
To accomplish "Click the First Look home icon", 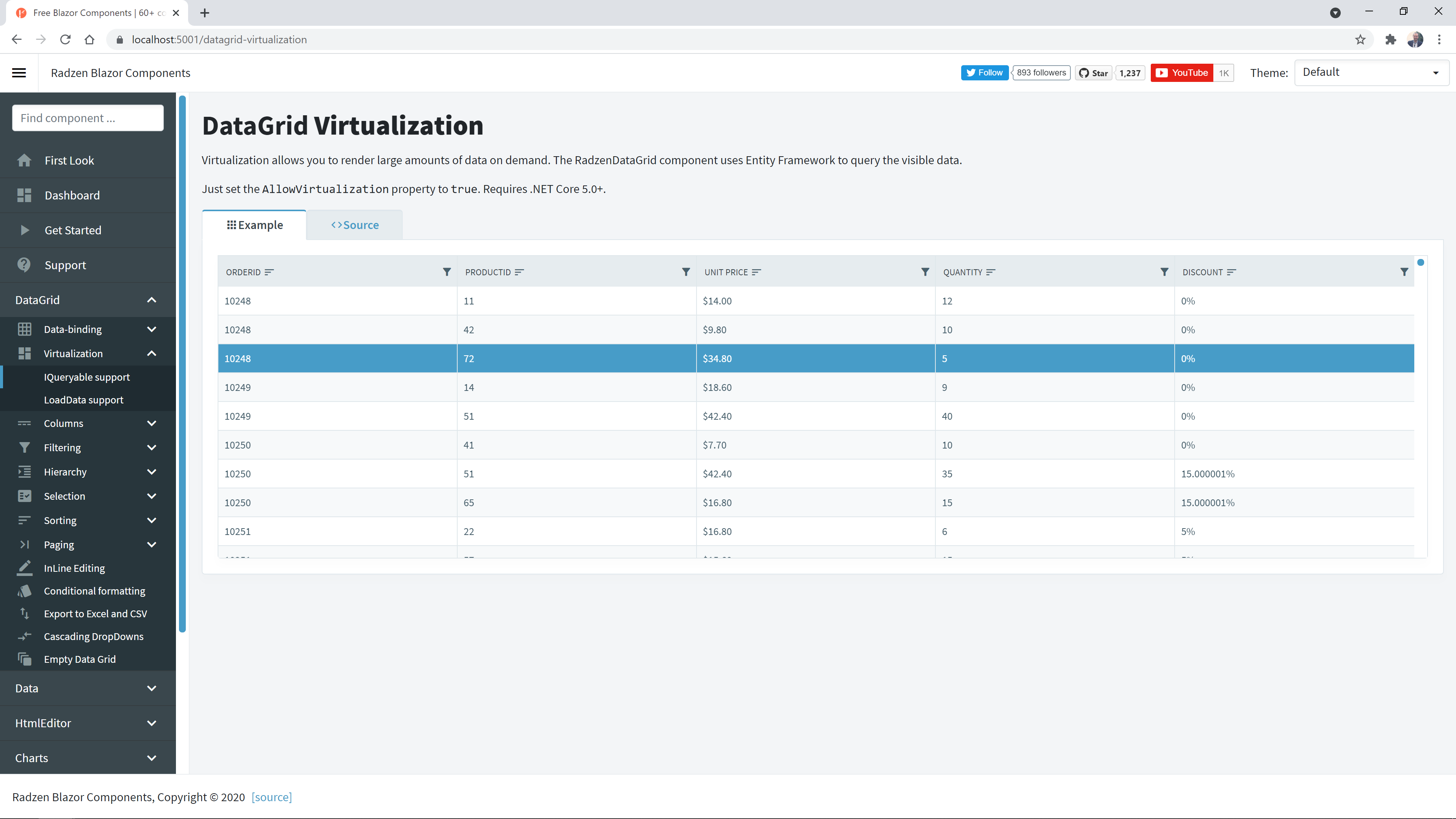I will click(x=24, y=160).
